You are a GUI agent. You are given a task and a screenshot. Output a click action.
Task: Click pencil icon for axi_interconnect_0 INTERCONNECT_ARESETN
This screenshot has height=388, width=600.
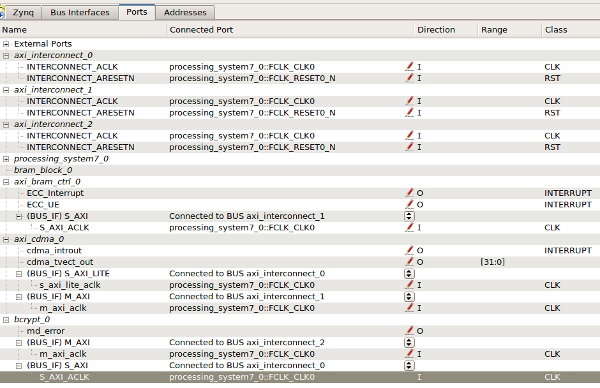[409, 78]
